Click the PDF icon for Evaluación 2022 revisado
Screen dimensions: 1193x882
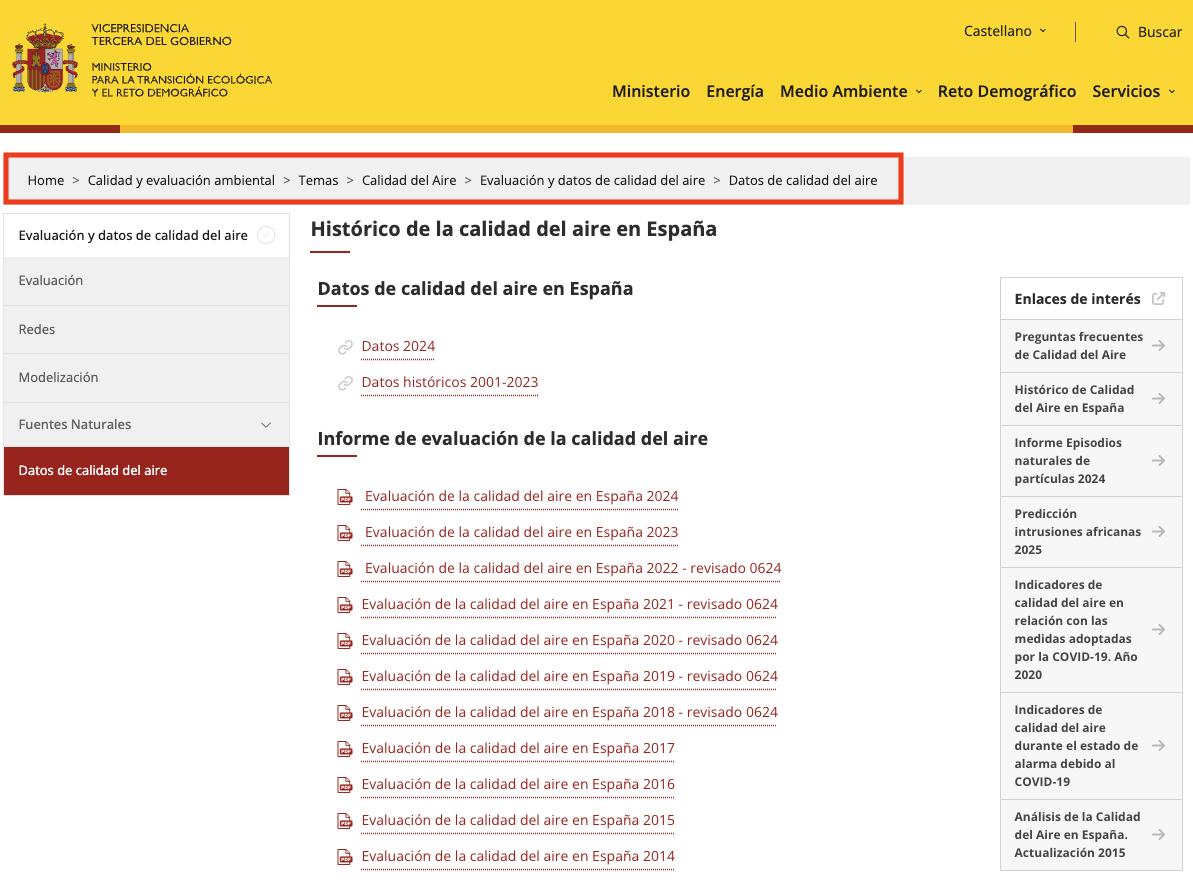[345, 568]
